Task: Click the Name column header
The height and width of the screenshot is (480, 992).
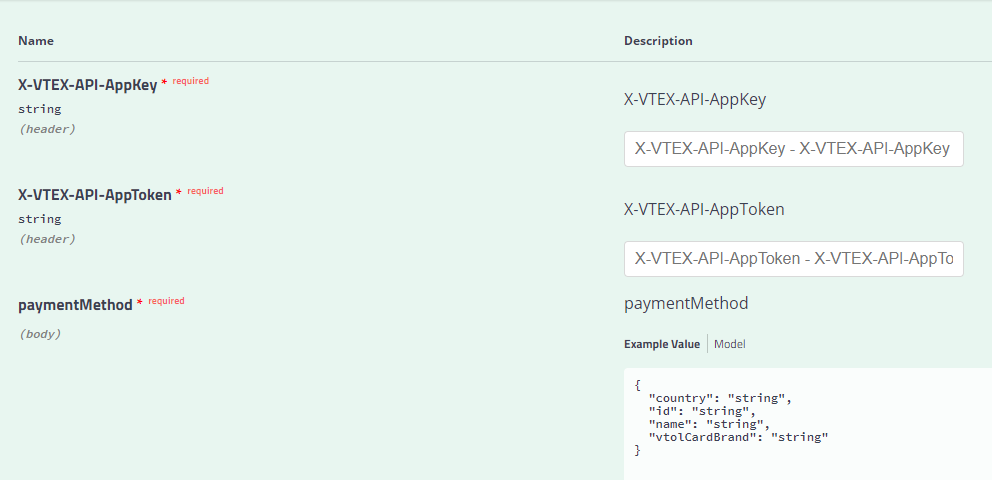Action: [36, 41]
